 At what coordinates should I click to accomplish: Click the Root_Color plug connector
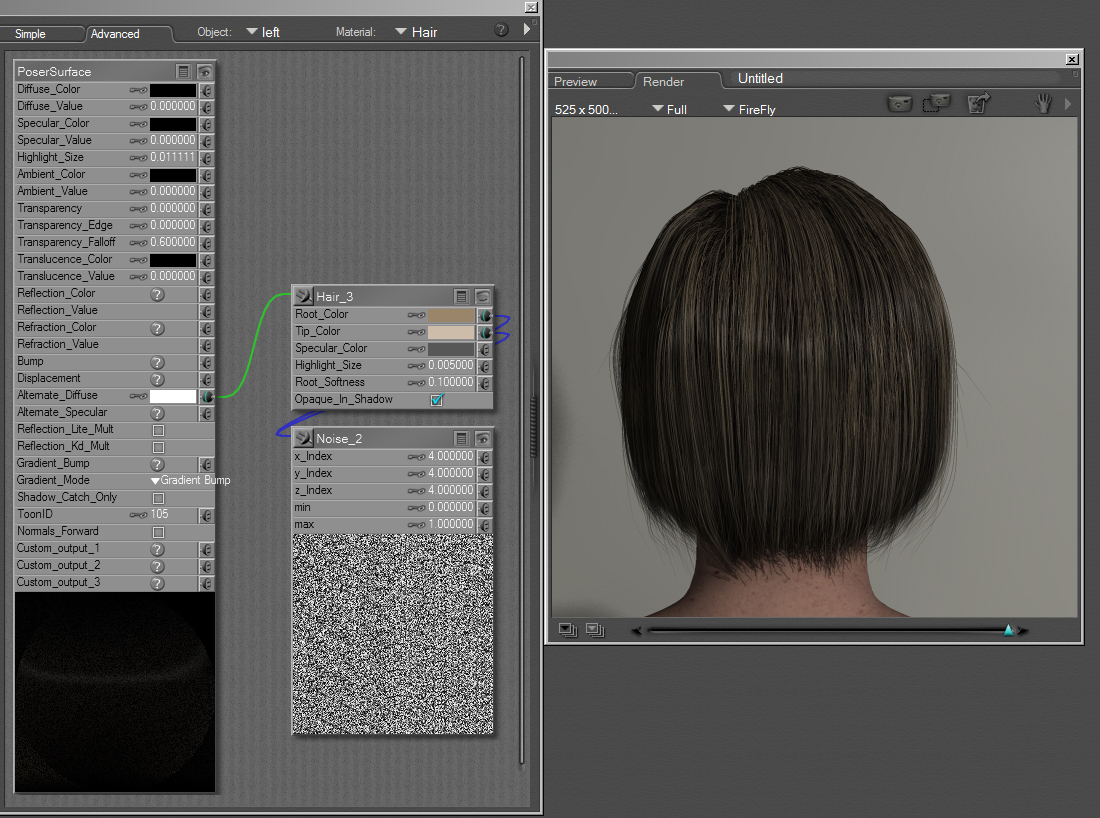tap(485, 314)
